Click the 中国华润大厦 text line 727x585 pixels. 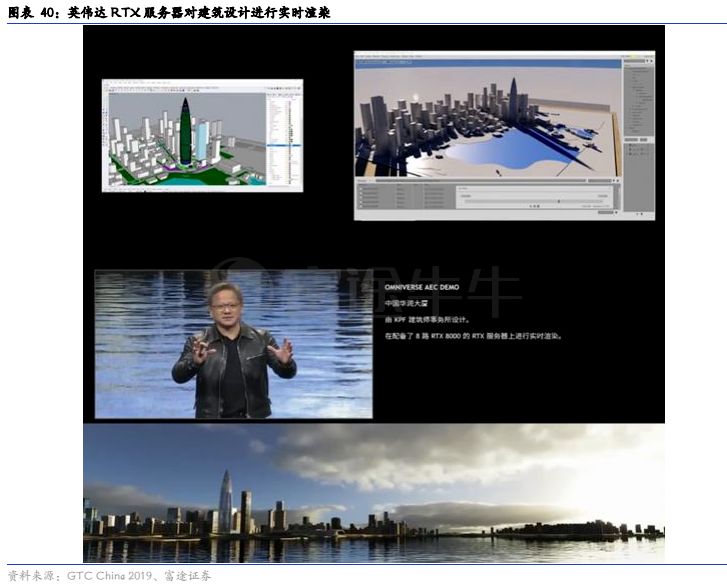point(406,304)
